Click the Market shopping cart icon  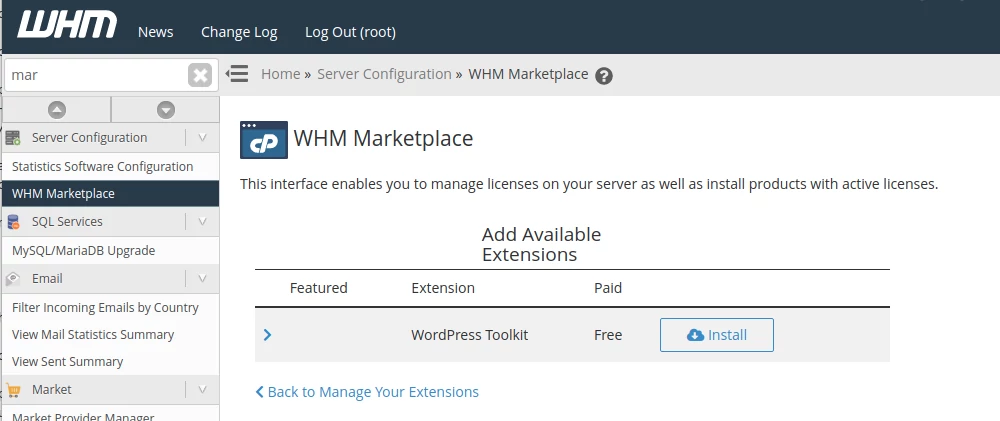coord(13,390)
